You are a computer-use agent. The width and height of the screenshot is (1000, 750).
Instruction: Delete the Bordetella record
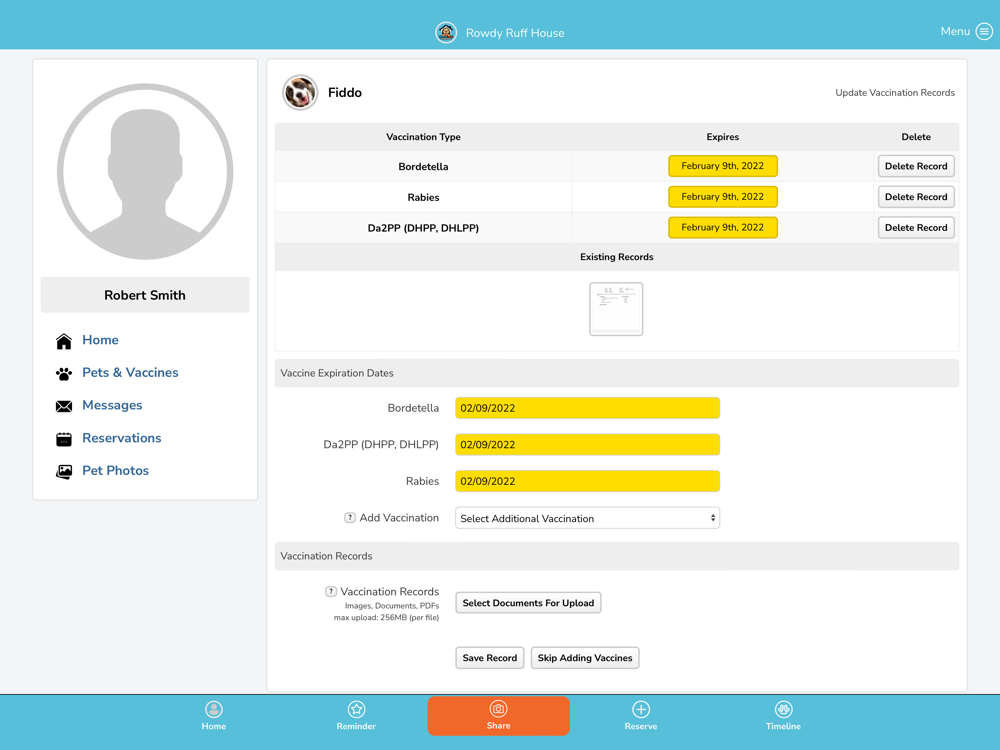916,166
